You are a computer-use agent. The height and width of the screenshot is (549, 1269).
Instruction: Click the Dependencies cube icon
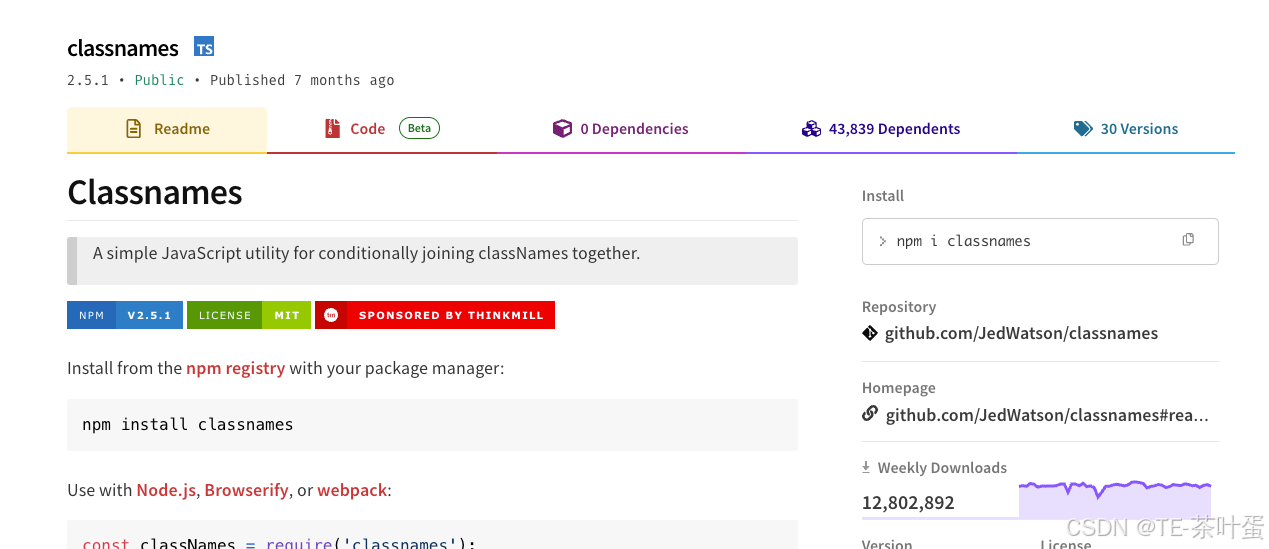point(562,129)
